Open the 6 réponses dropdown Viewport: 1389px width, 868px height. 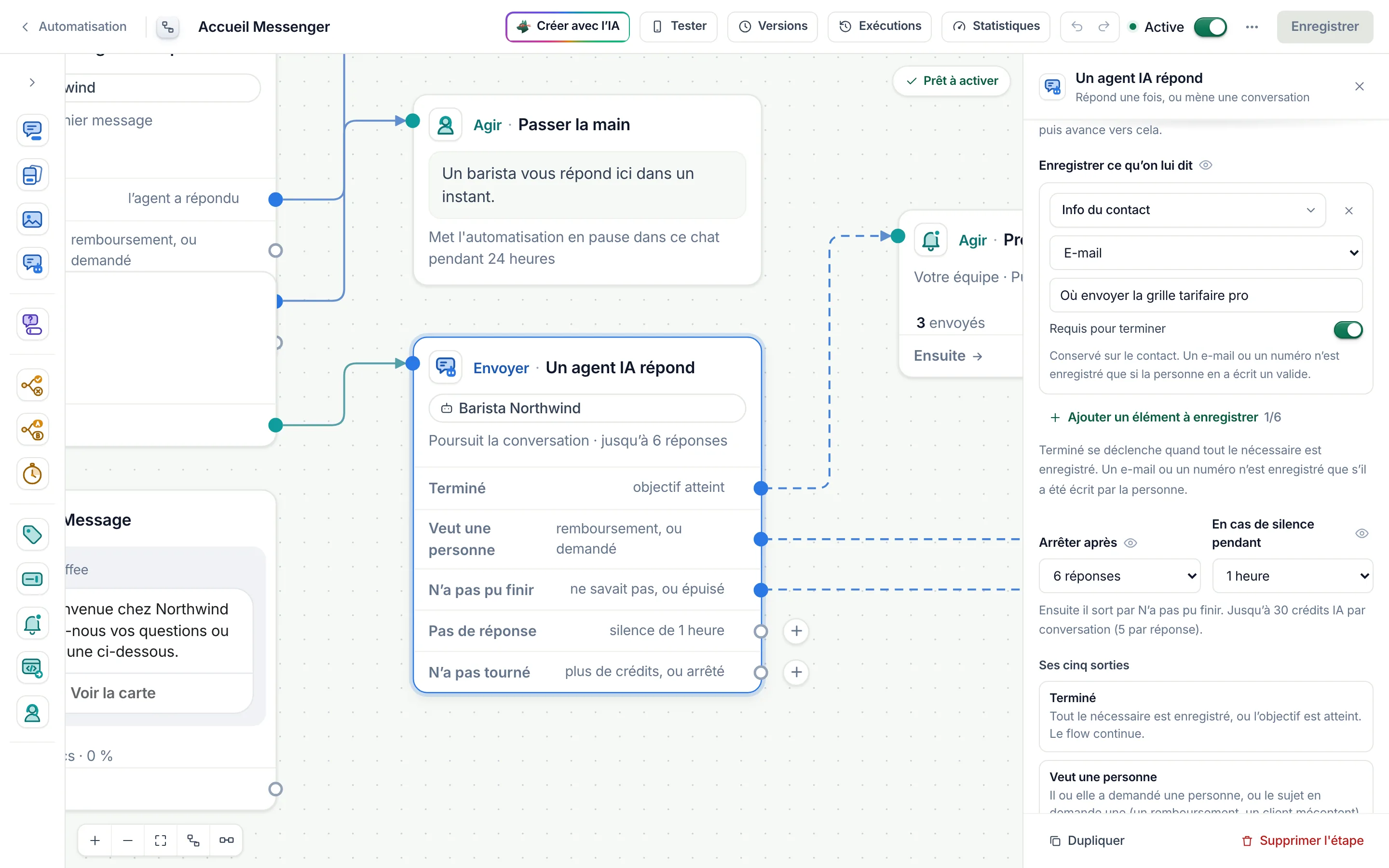point(1119,576)
